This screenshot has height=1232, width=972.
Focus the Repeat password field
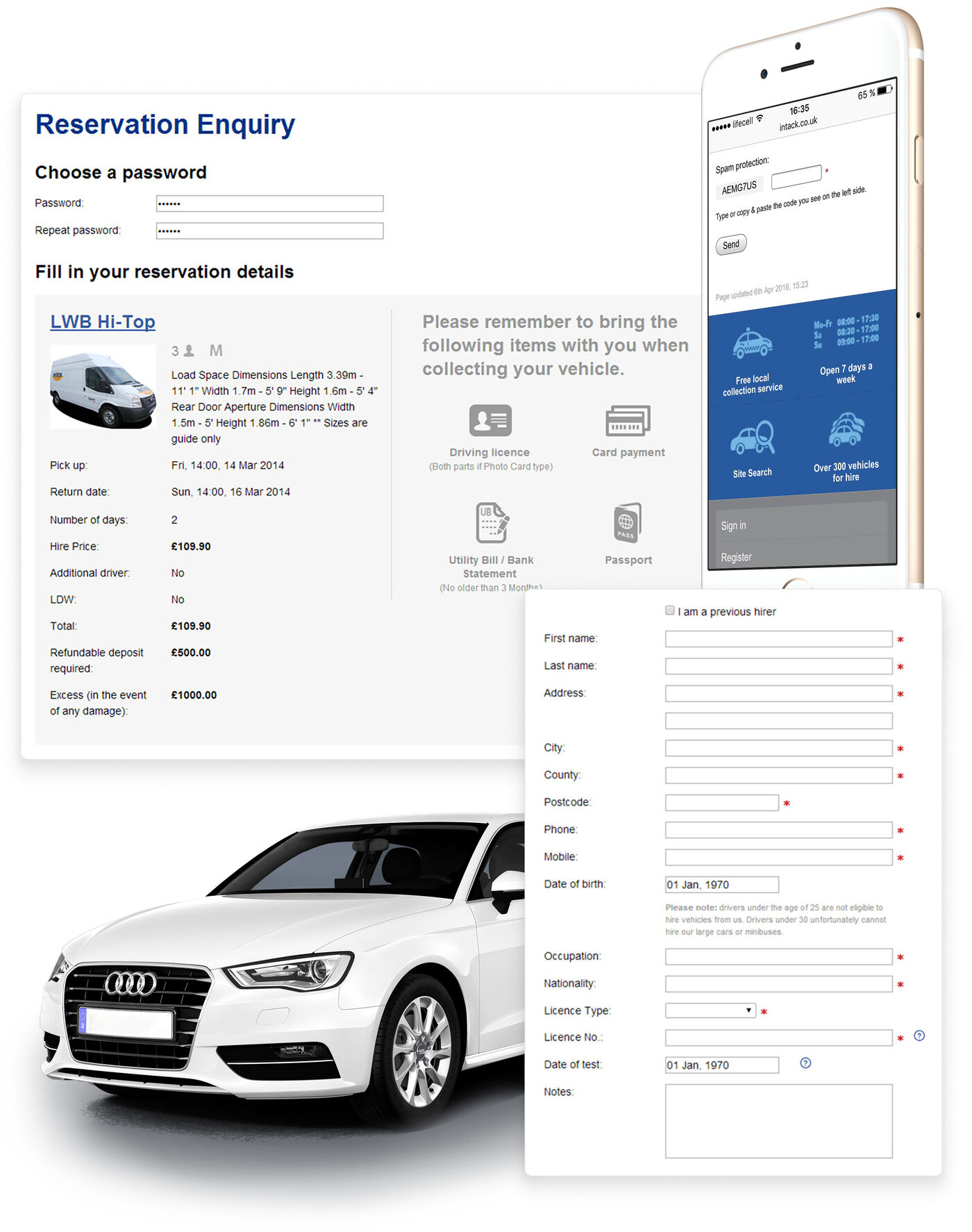(269, 231)
